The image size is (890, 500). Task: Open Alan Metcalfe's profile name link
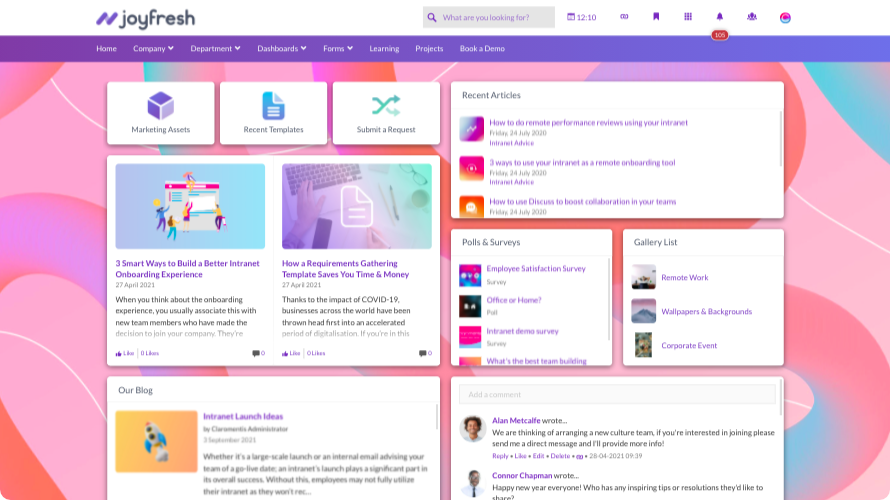(516, 421)
